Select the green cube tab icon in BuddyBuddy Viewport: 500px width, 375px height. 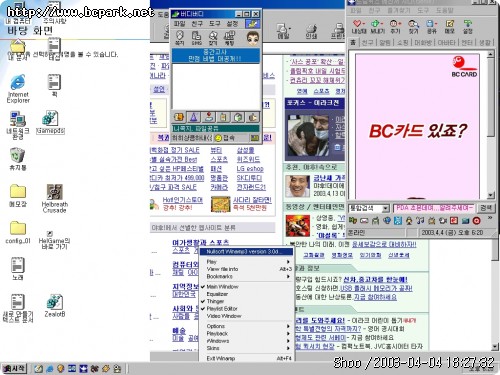pos(238,117)
